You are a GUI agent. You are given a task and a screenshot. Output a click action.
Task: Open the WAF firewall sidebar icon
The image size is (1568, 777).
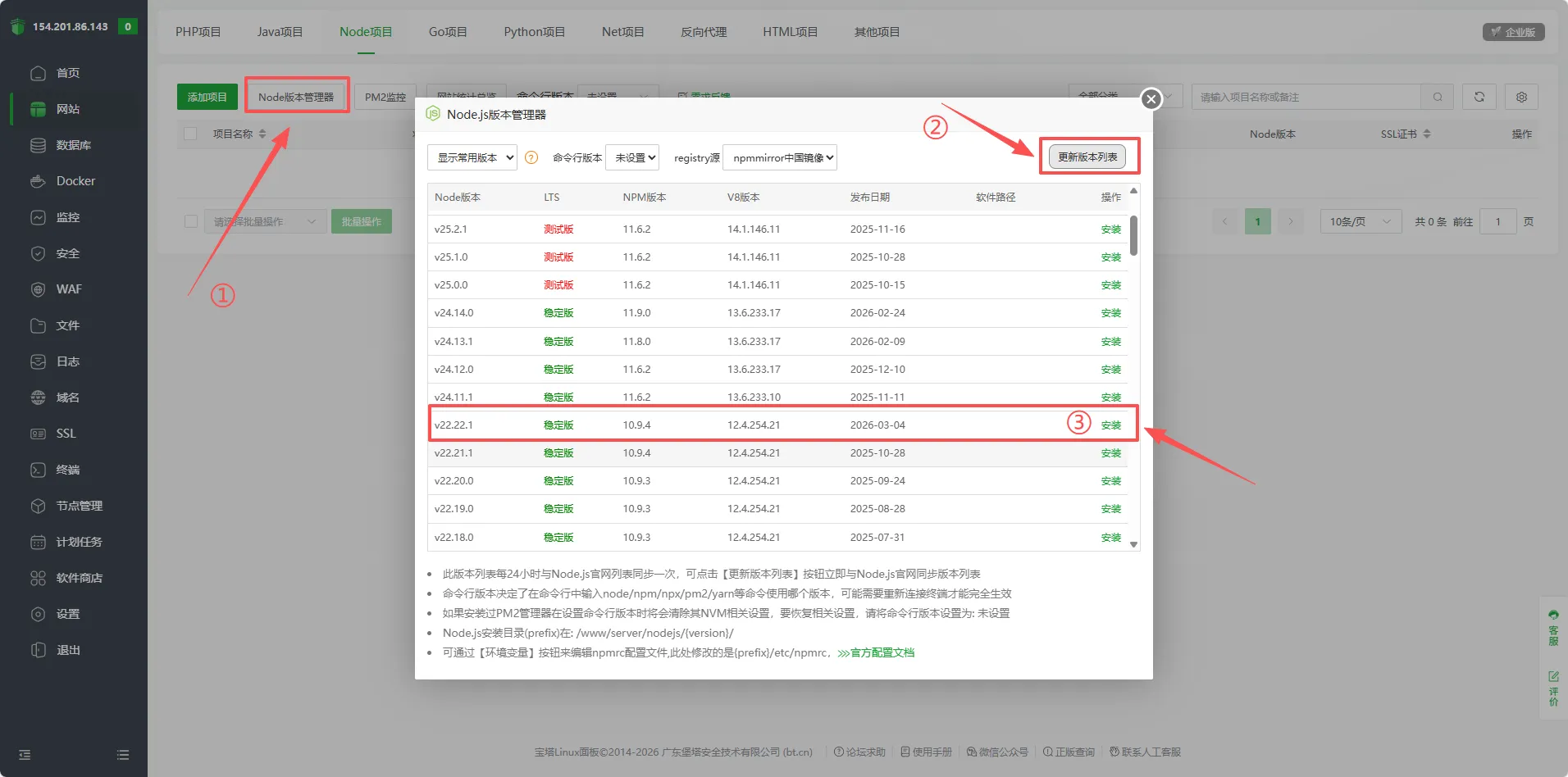point(38,289)
